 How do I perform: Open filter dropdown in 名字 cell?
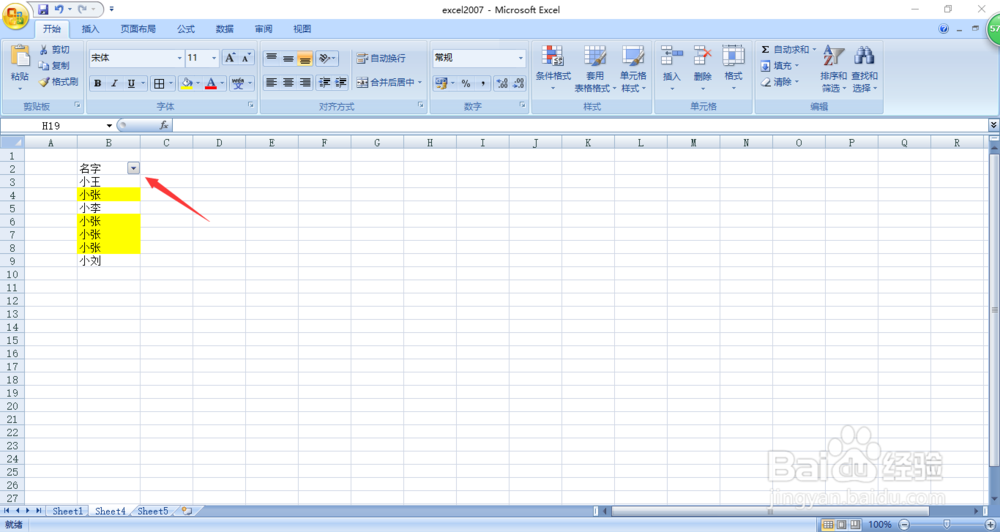133,168
